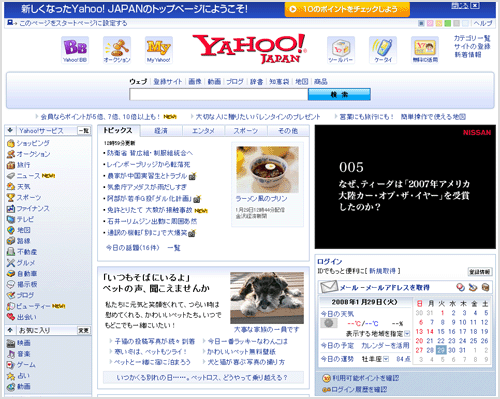Select the 知恵袋 search category
This screenshot has height=399, width=500.
coord(279,81)
